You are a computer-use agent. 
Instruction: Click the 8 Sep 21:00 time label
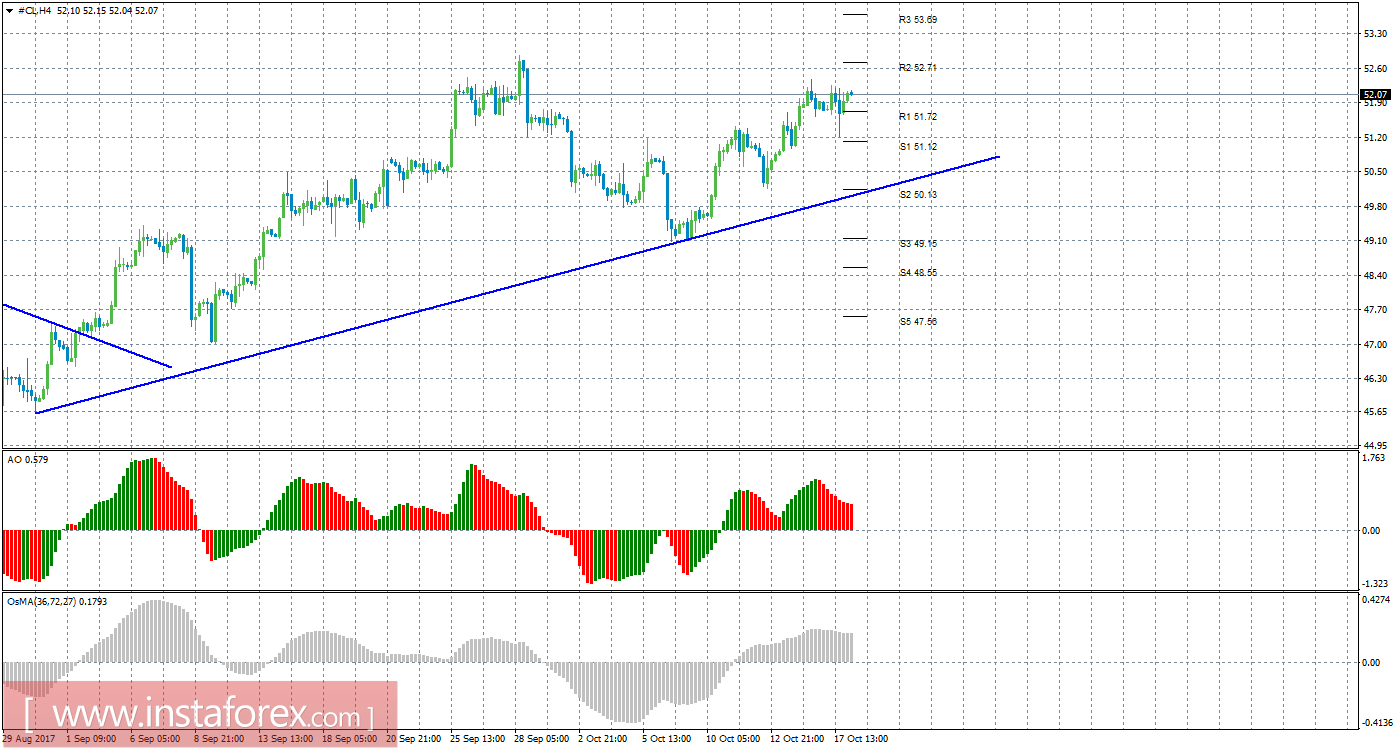tap(219, 739)
